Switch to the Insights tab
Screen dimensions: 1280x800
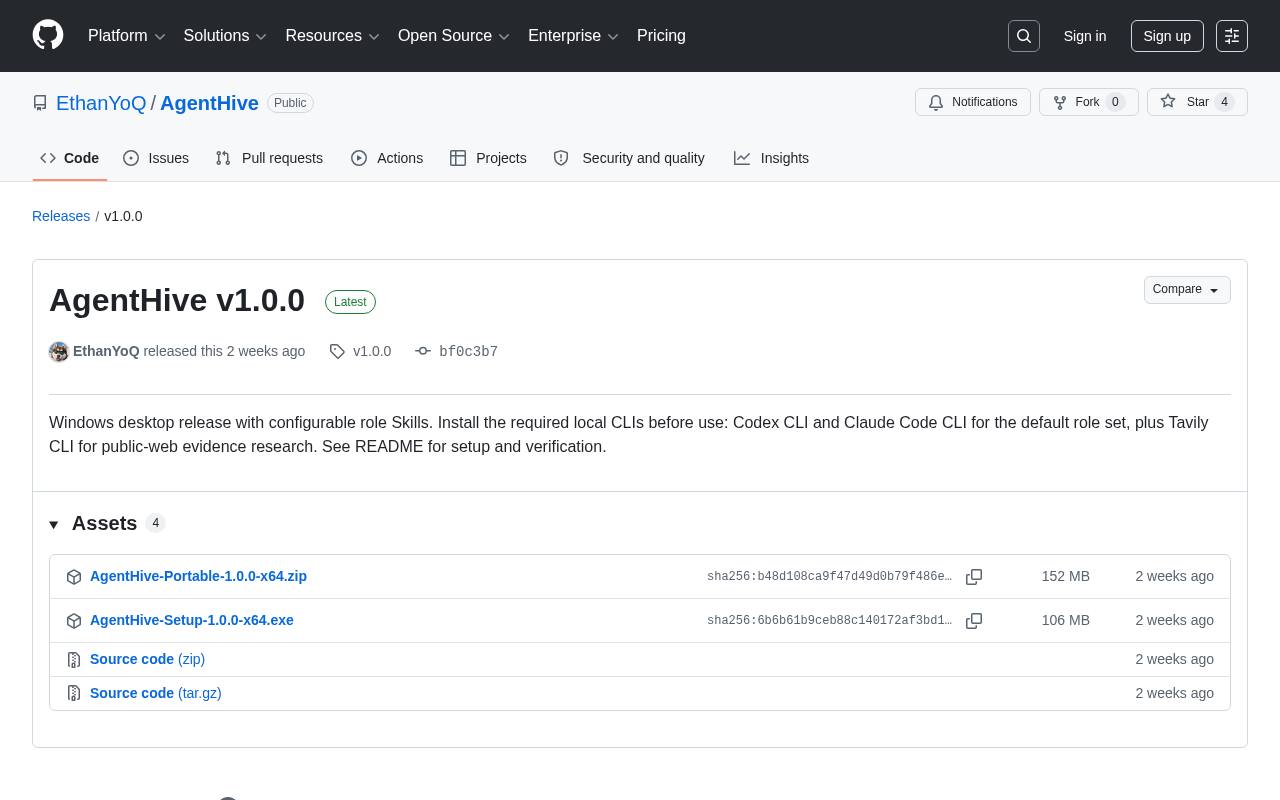771,158
